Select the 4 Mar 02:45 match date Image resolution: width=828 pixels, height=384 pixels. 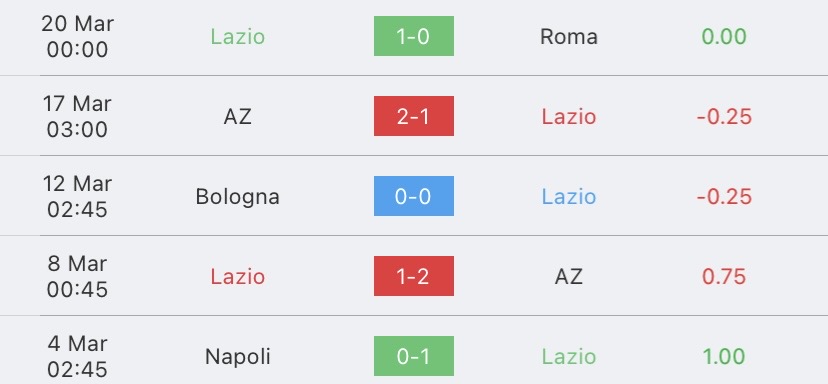tap(77, 357)
